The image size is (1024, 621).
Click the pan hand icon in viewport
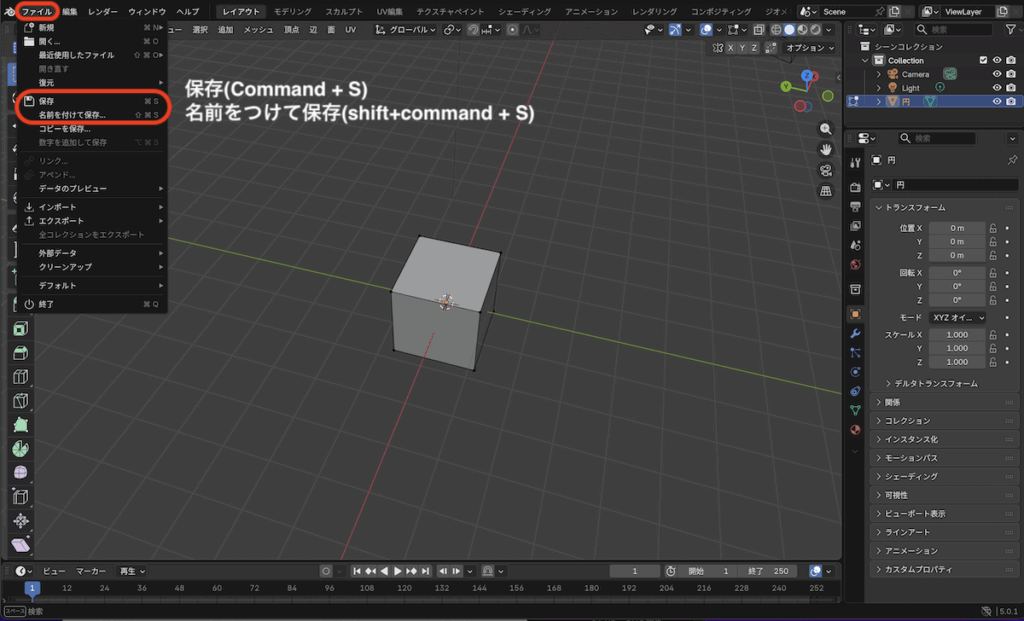[x=826, y=149]
